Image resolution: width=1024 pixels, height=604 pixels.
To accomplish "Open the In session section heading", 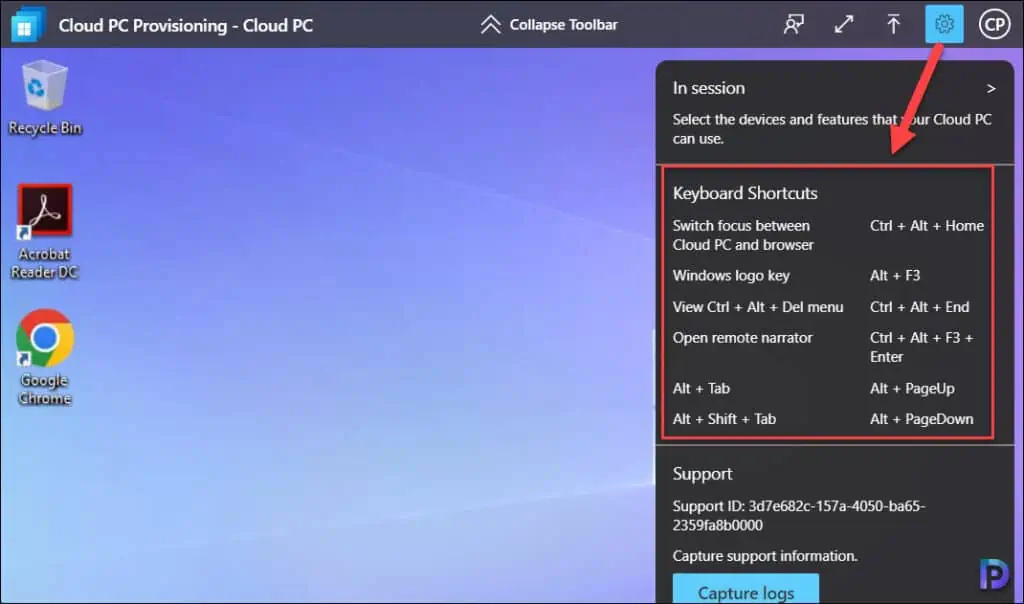I will pos(709,88).
